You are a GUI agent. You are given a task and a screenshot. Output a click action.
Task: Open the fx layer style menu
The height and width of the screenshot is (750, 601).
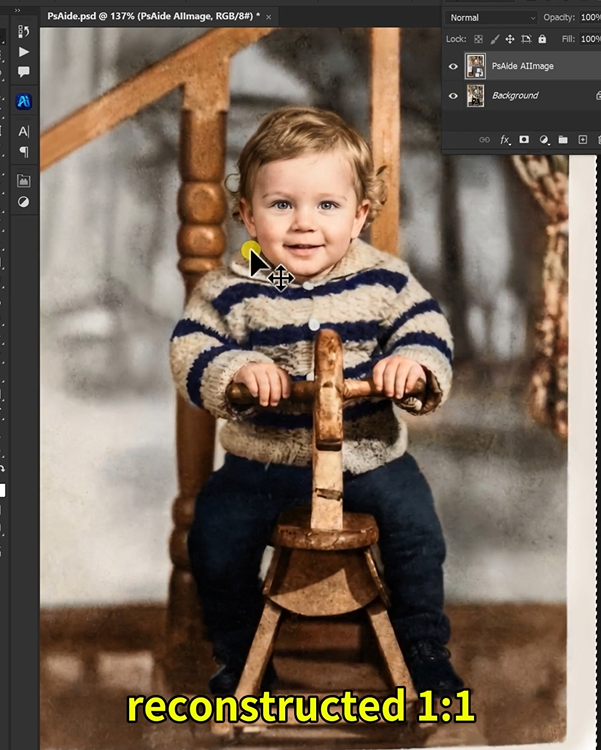505,140
